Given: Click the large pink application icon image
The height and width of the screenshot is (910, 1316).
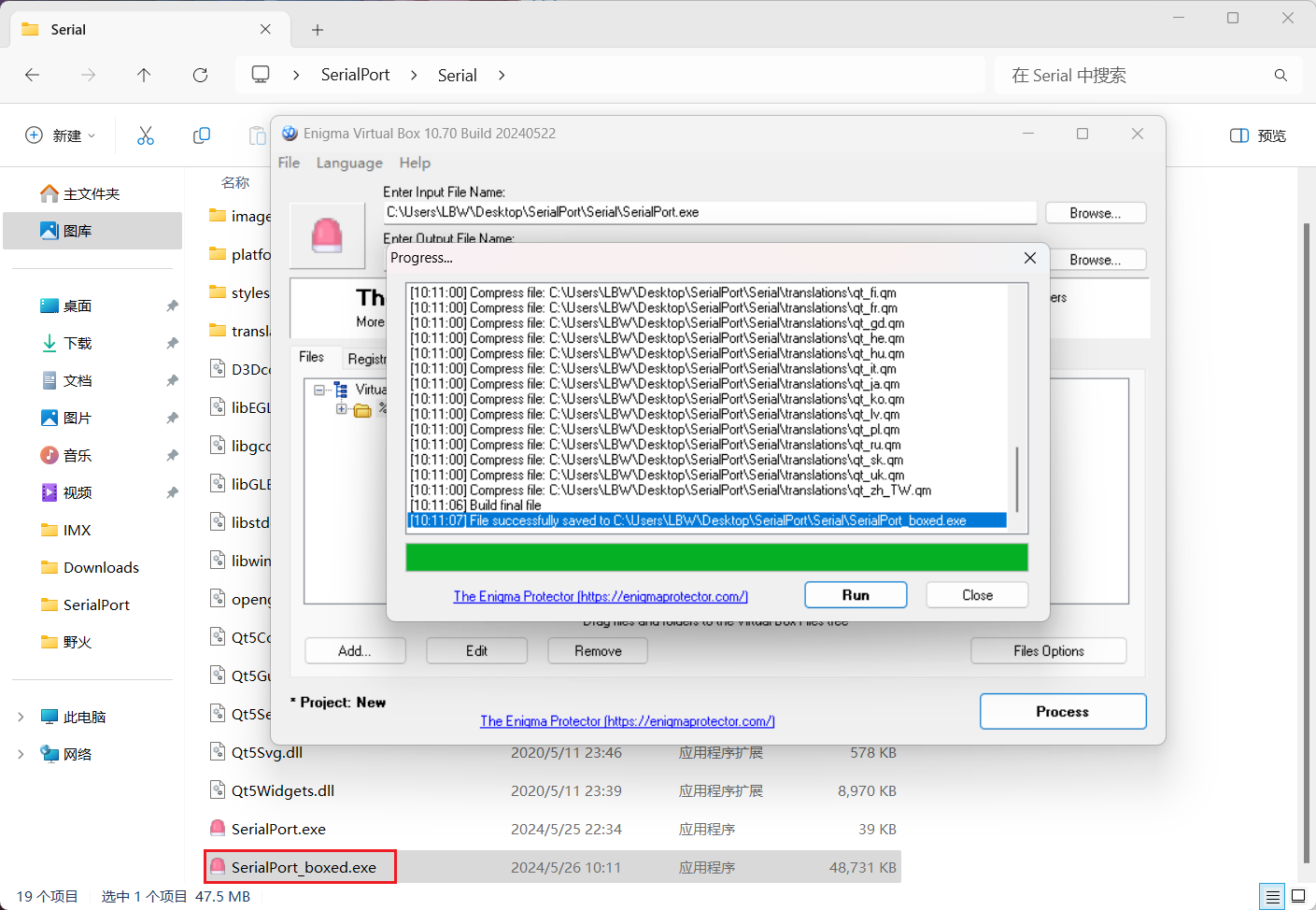Looking at the screenshot, I should point(327,235).
